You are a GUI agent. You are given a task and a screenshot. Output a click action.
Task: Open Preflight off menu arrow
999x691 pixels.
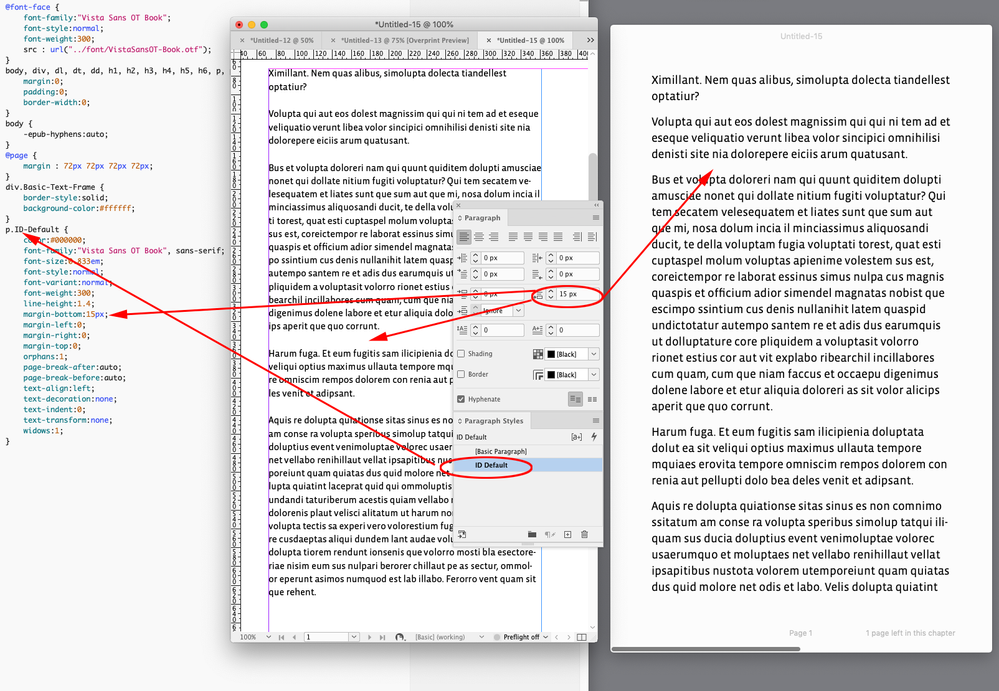click(546, 637)
